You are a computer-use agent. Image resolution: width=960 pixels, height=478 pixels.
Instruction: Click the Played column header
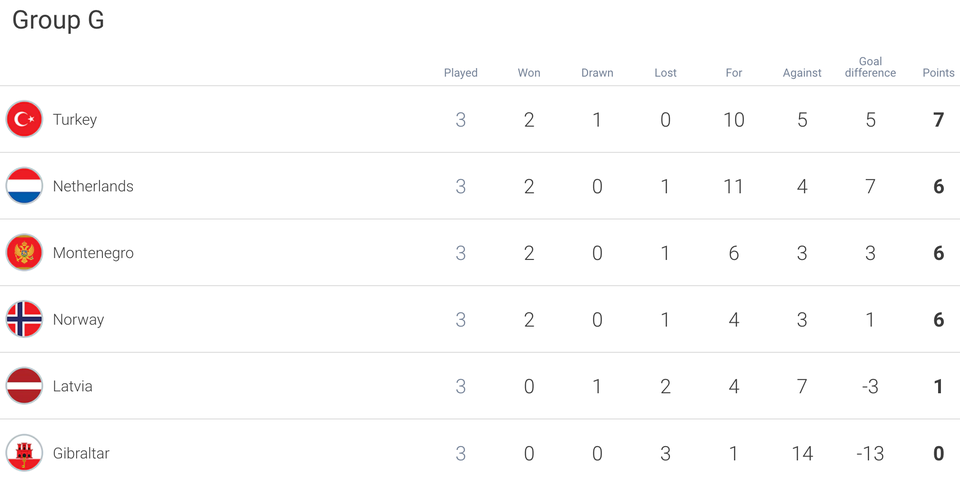point(460,73)
